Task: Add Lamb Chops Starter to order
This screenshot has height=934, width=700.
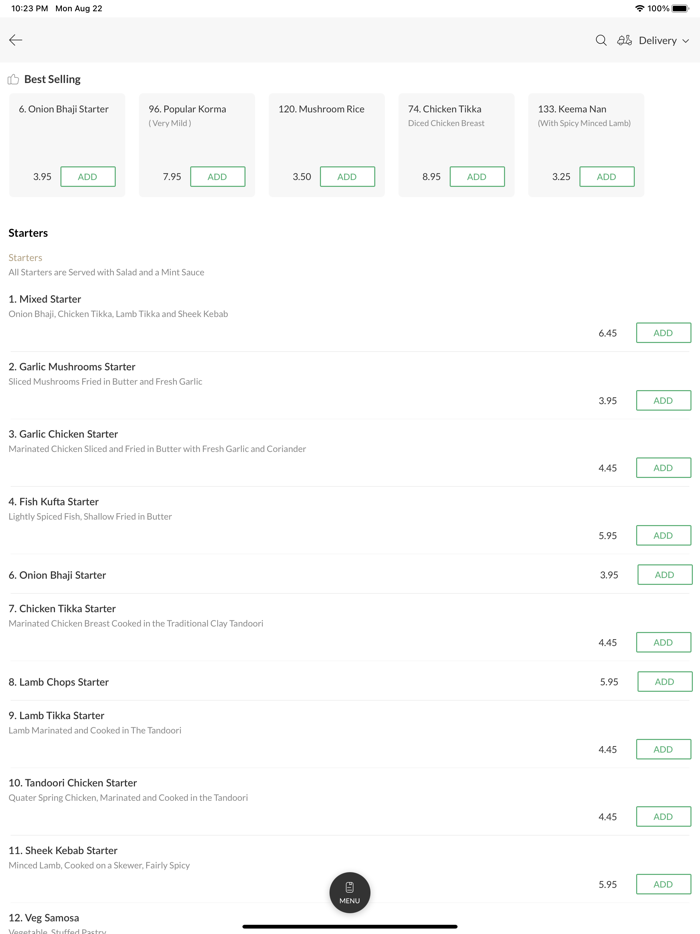Action: click(x=664, y=682)
